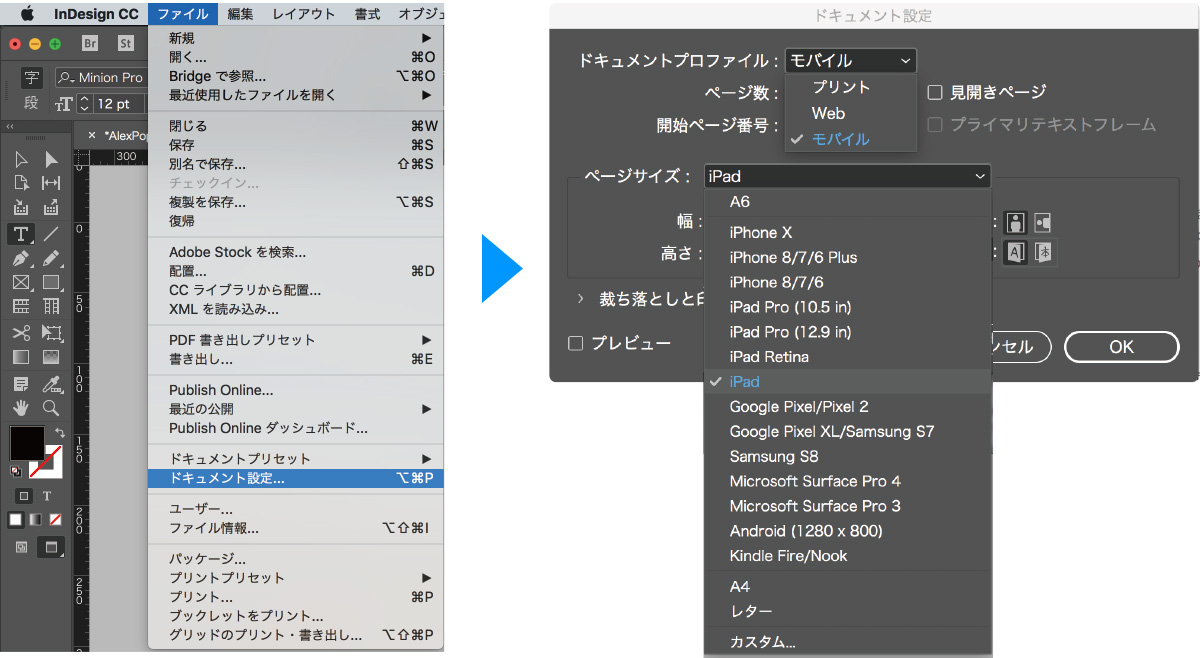The height and width of the screenshot is (658, 1200).
Task: Open ドキュメントプロファイル dropdown
Action: point(850,61)
